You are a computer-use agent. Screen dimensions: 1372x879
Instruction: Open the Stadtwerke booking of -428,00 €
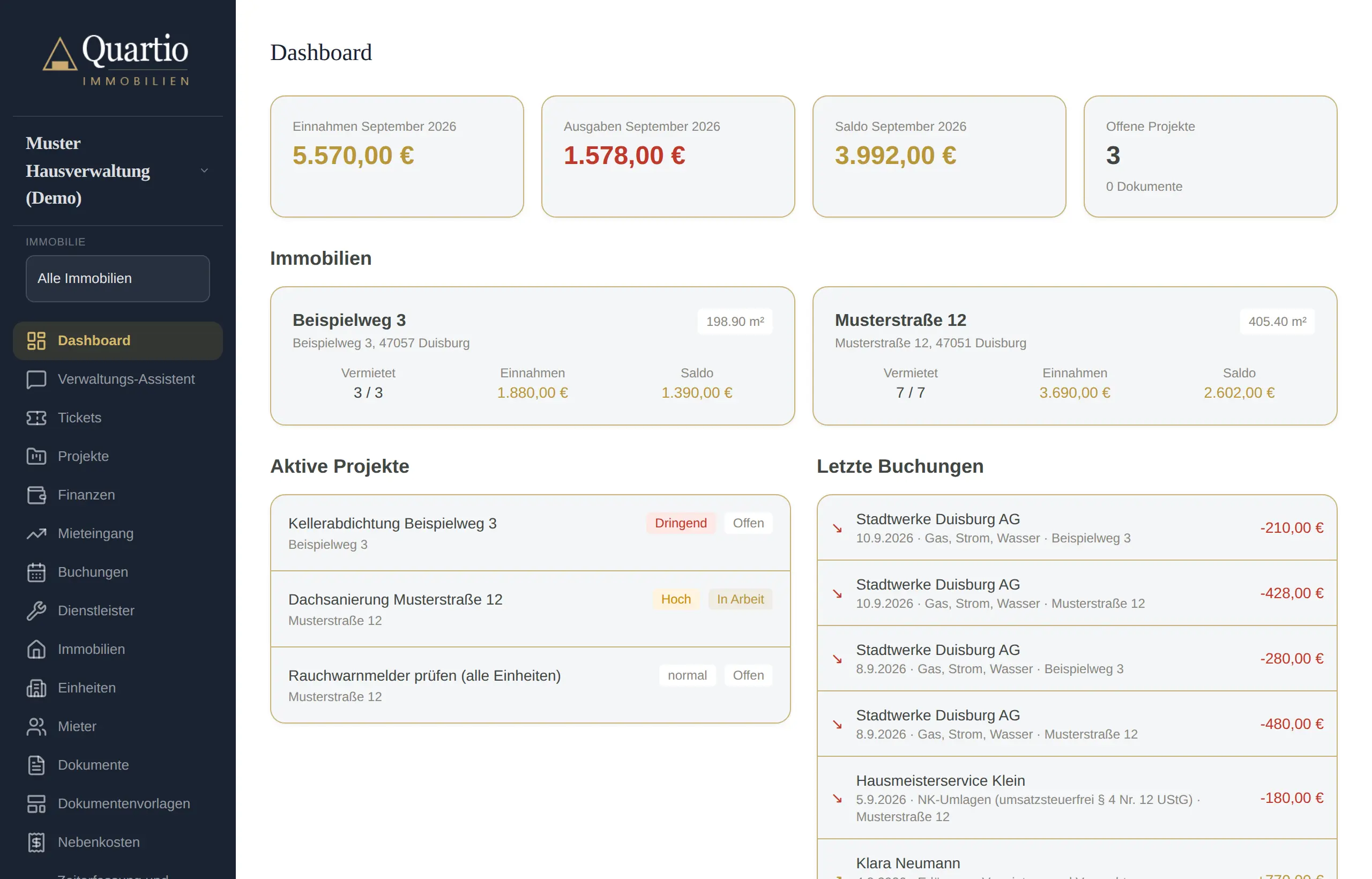[x=1077, y=594]
